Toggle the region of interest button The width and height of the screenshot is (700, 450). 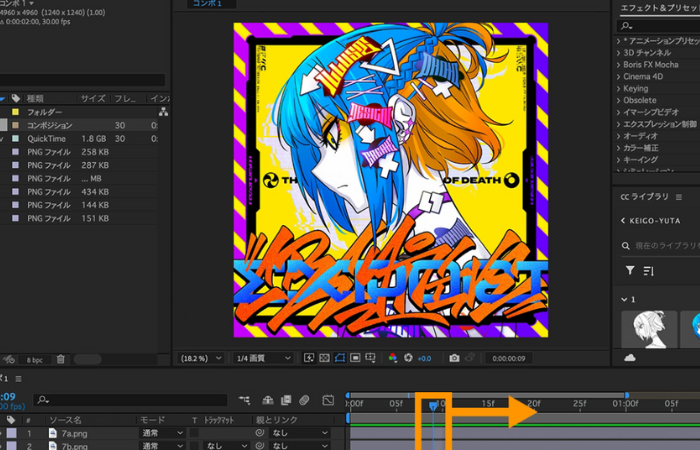click(x=356, y=358)
